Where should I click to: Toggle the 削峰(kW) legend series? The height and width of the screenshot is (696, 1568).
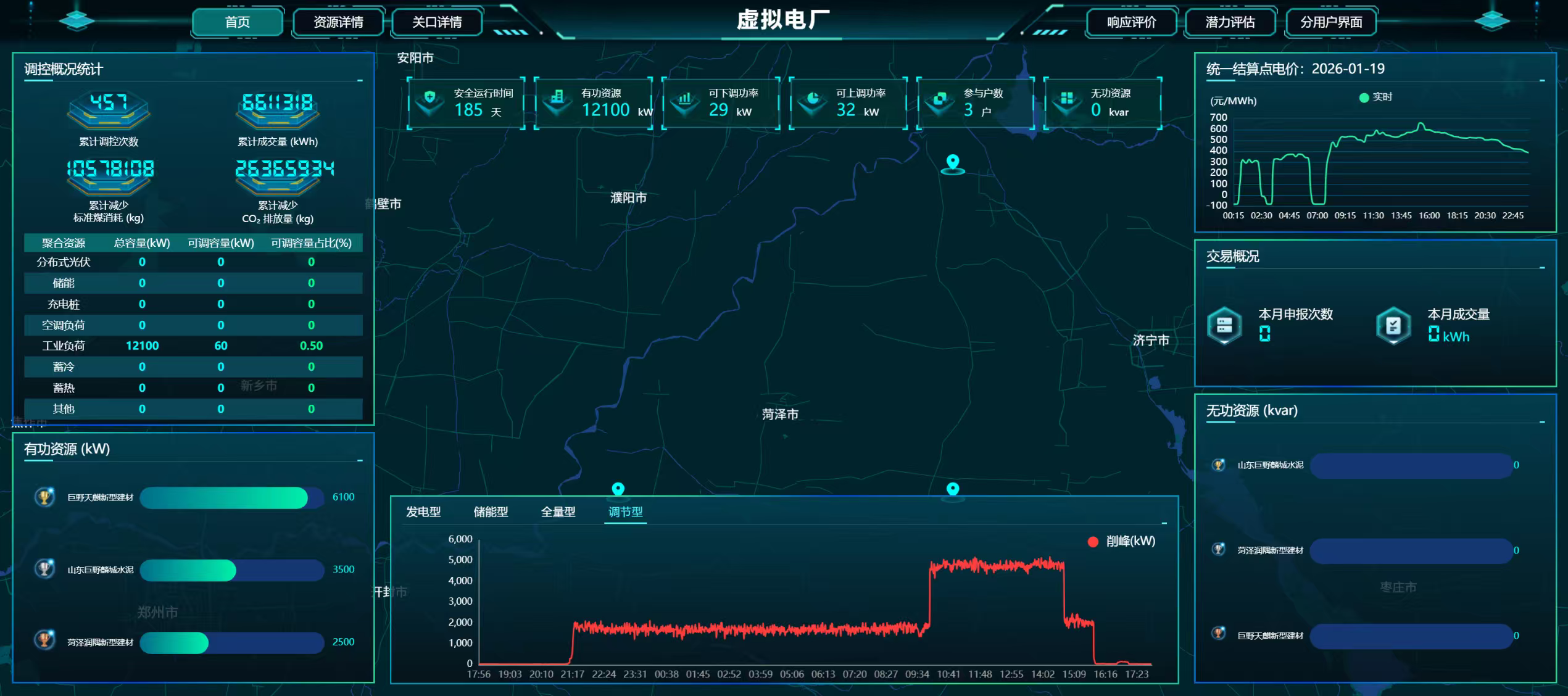tap(1122, 542)
